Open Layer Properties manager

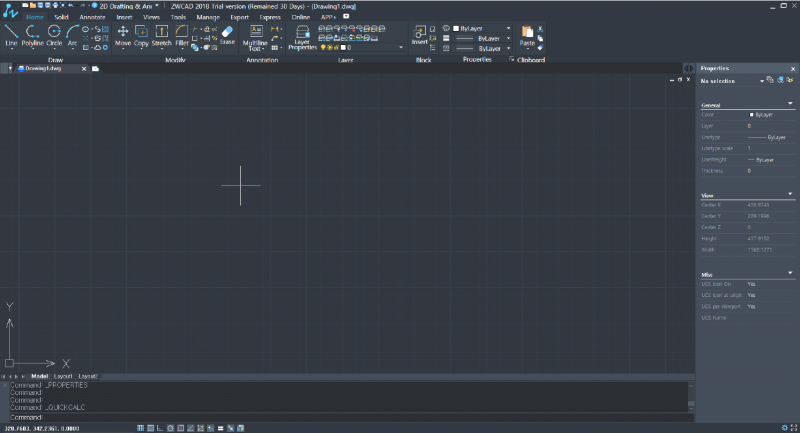click(x=303, y=37)
